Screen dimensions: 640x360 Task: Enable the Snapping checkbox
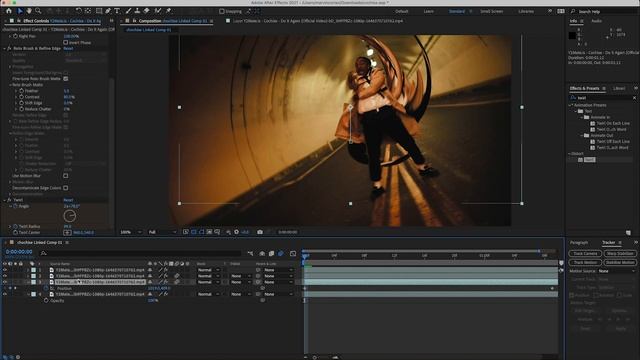(x=222, y=11)
